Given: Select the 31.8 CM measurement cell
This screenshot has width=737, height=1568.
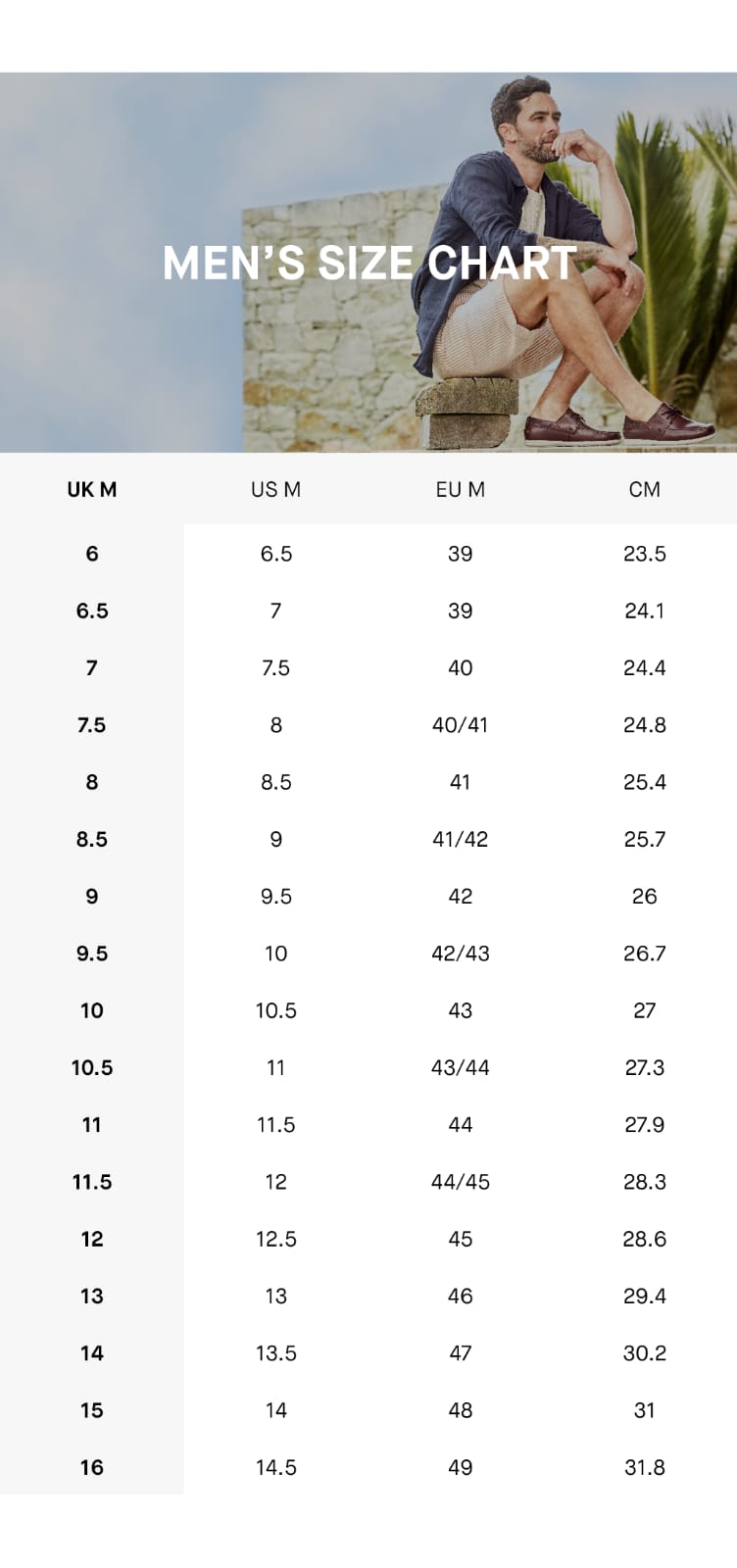Looking at the screenshot, I should [x=644, y=1467].
